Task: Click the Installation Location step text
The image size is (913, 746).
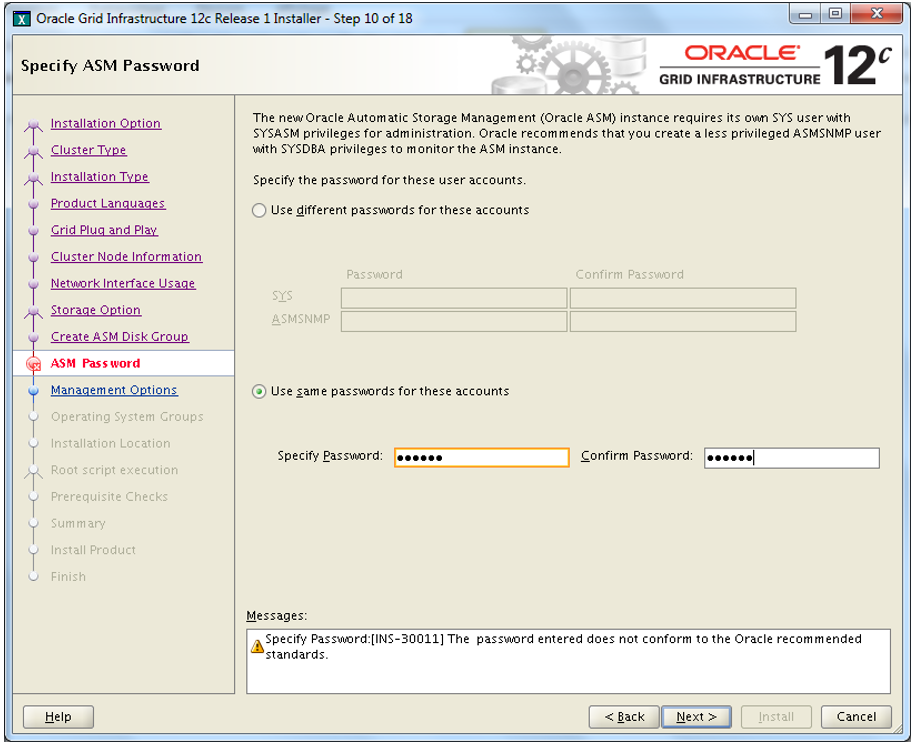Action: pos(111,444)
